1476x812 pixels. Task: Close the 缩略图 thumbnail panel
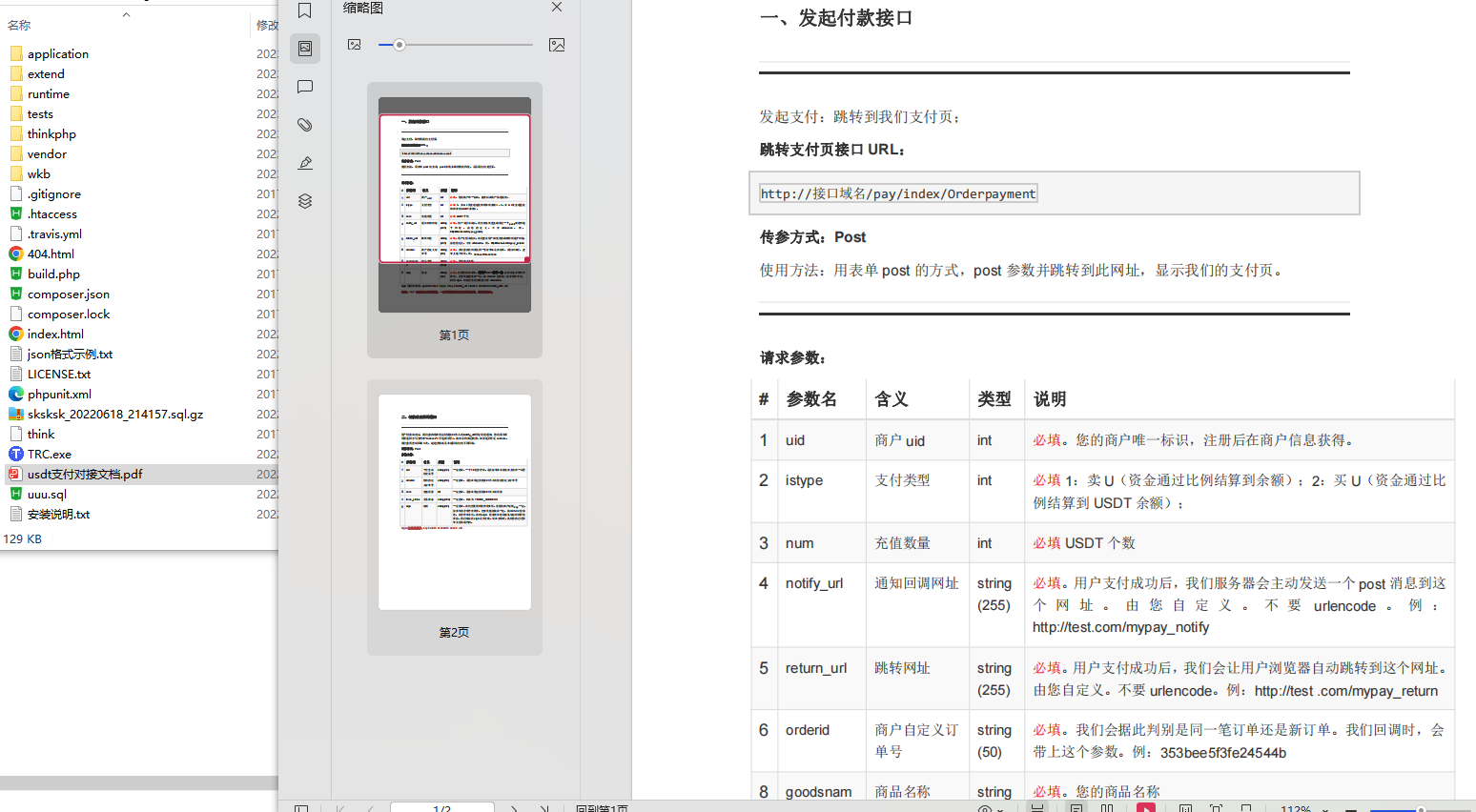[x=557, y=8]
